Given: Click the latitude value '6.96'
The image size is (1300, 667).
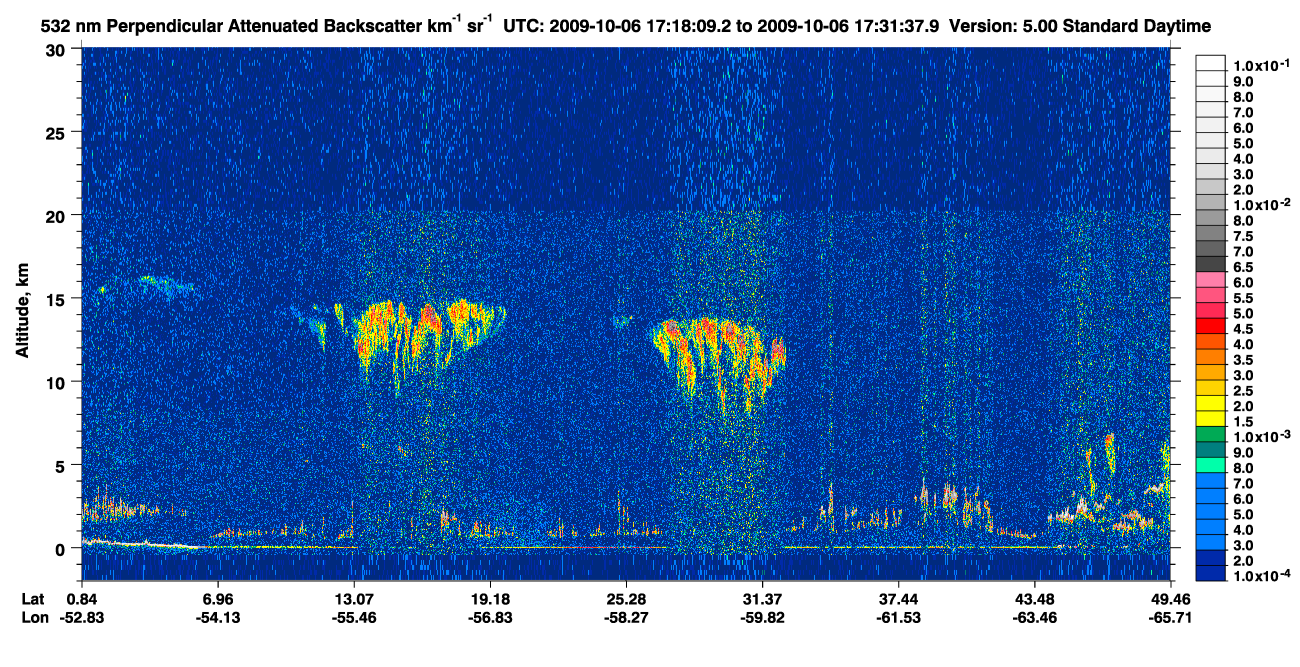Looking at the screenshot, I should click(218, 599).
